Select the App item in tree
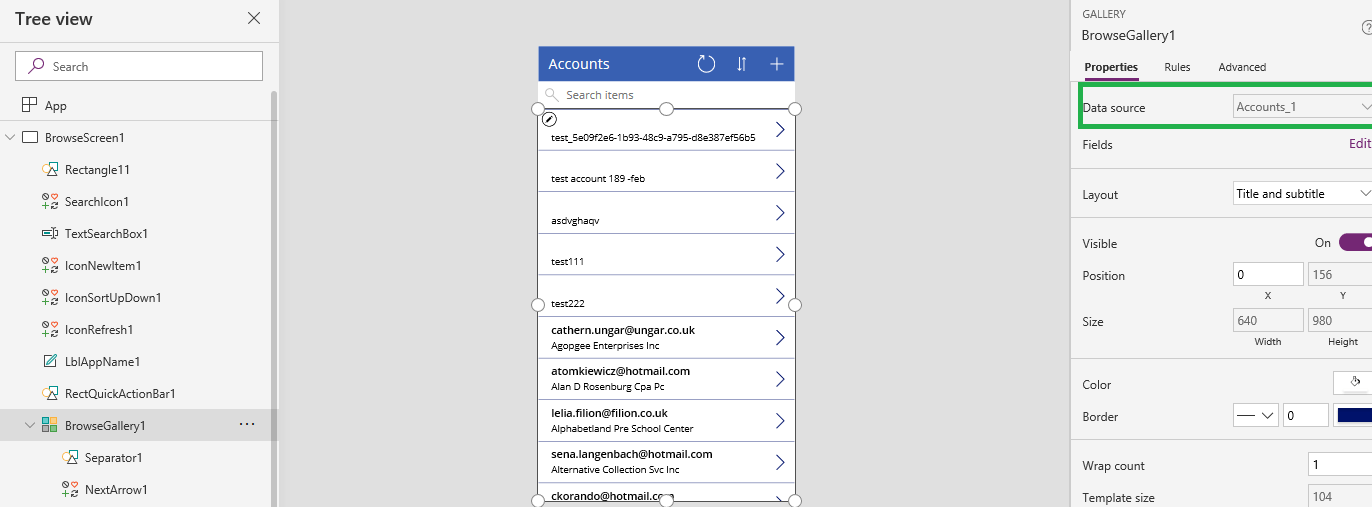1372x507 pixels. [56, 105]
